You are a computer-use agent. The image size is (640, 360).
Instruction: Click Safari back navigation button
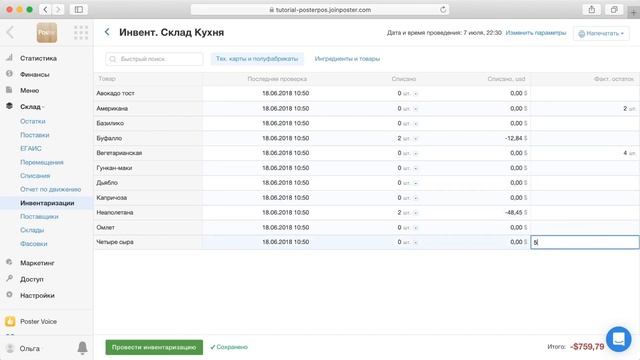click(45, 9)
